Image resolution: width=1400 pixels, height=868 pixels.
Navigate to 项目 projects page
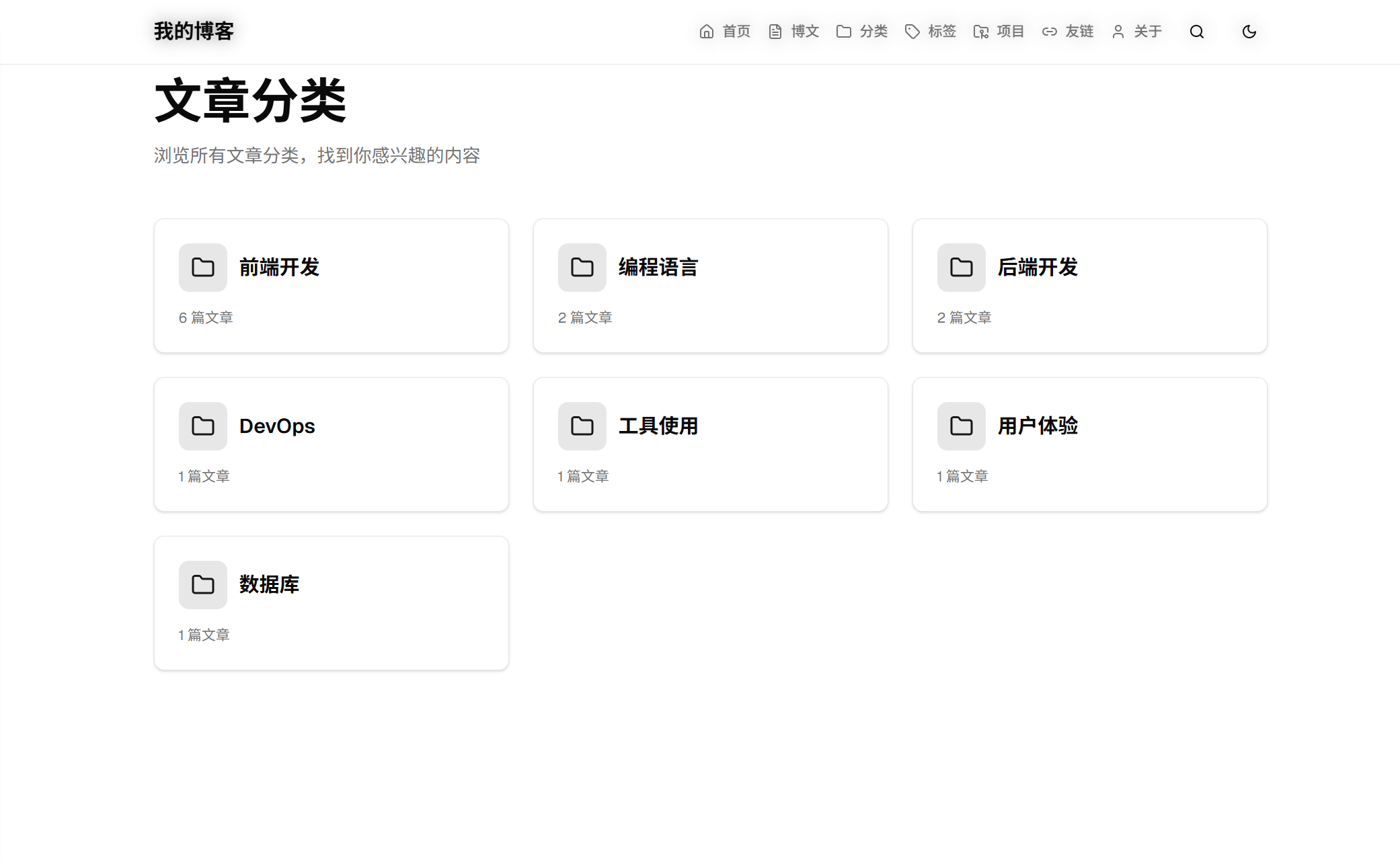(999, 32)
